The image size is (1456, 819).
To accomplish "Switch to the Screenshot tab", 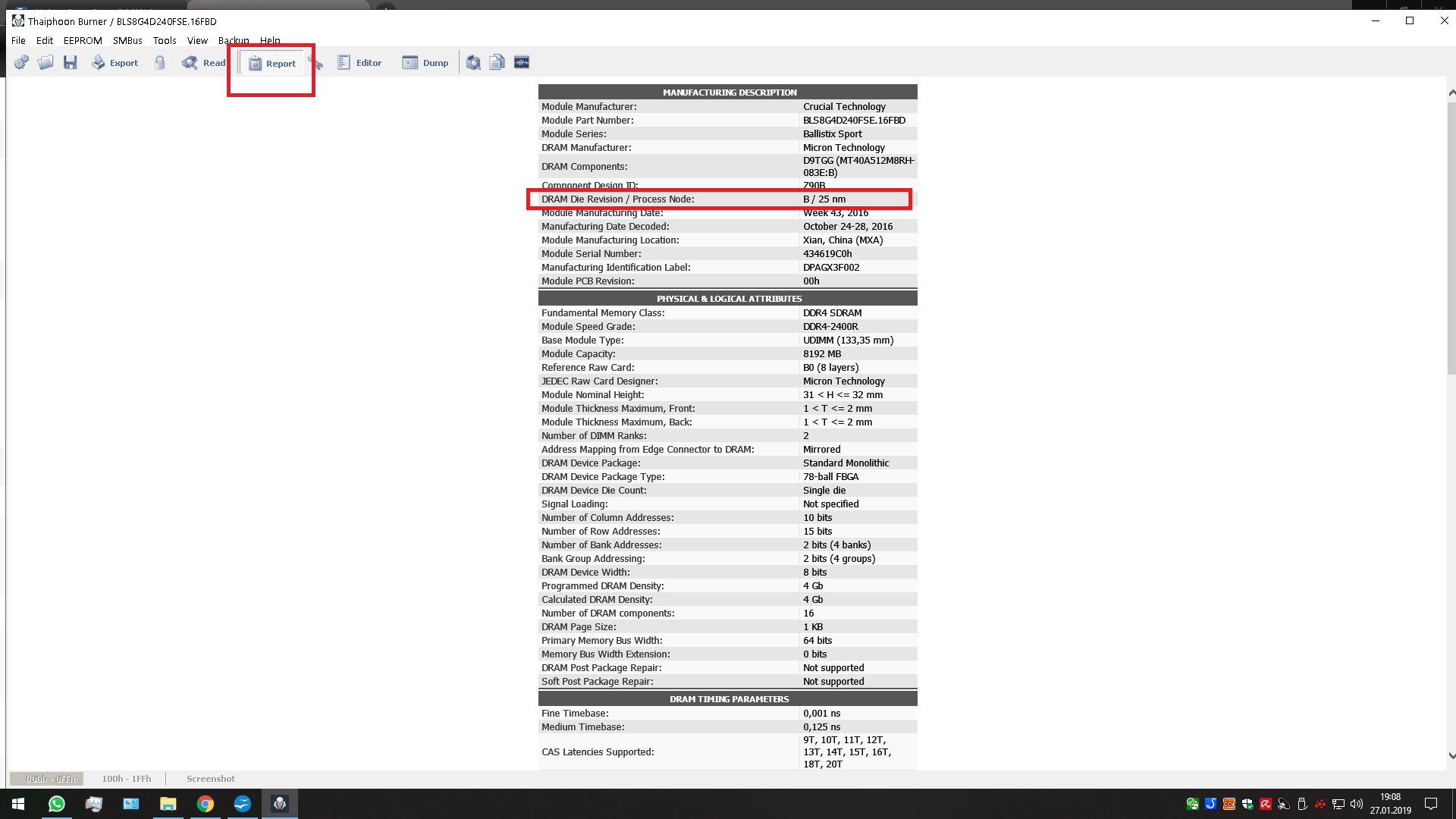I will tap(211, 779).
